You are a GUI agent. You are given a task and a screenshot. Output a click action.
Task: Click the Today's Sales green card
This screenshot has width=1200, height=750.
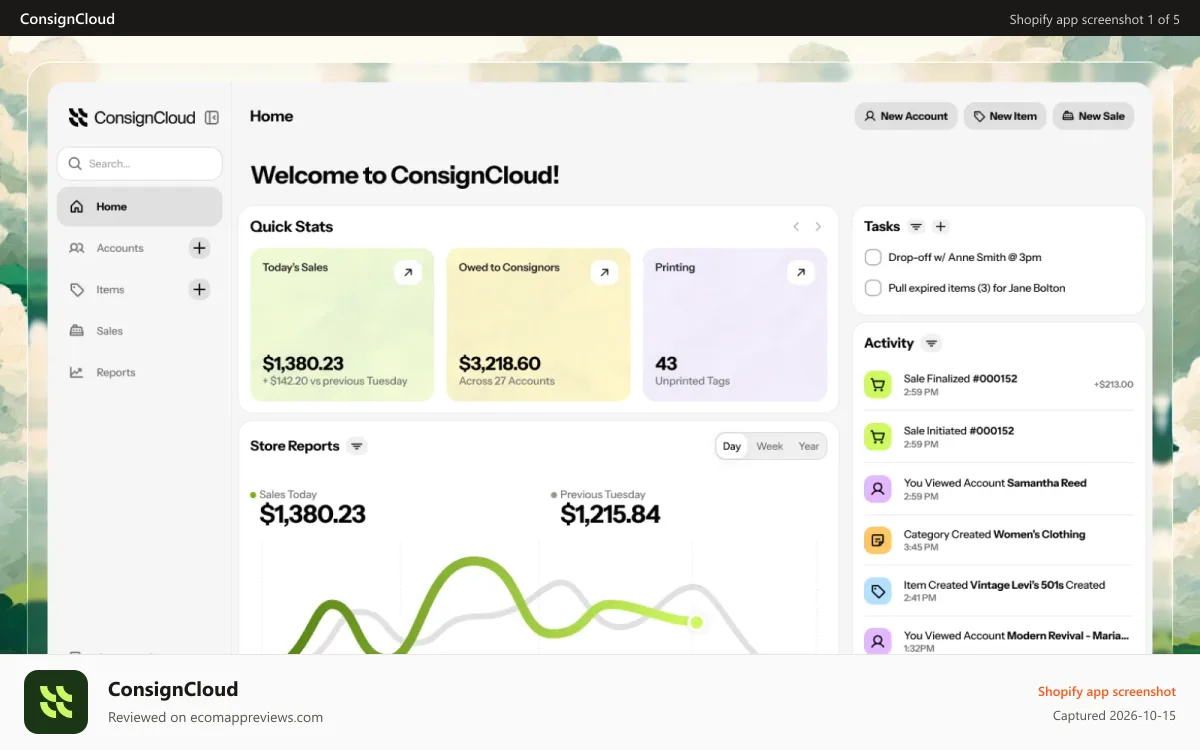tap(342, 325)
